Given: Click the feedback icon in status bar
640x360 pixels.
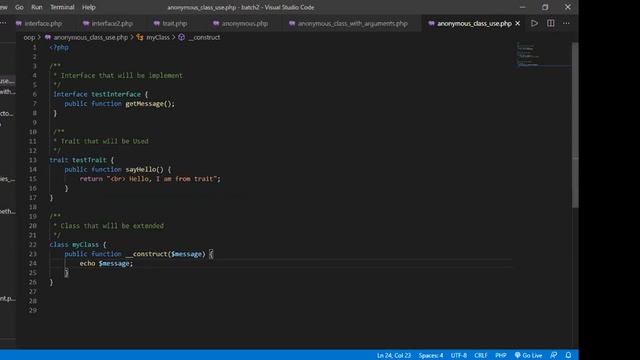Looking at the screenshot, I should click(x=553, y=355).
